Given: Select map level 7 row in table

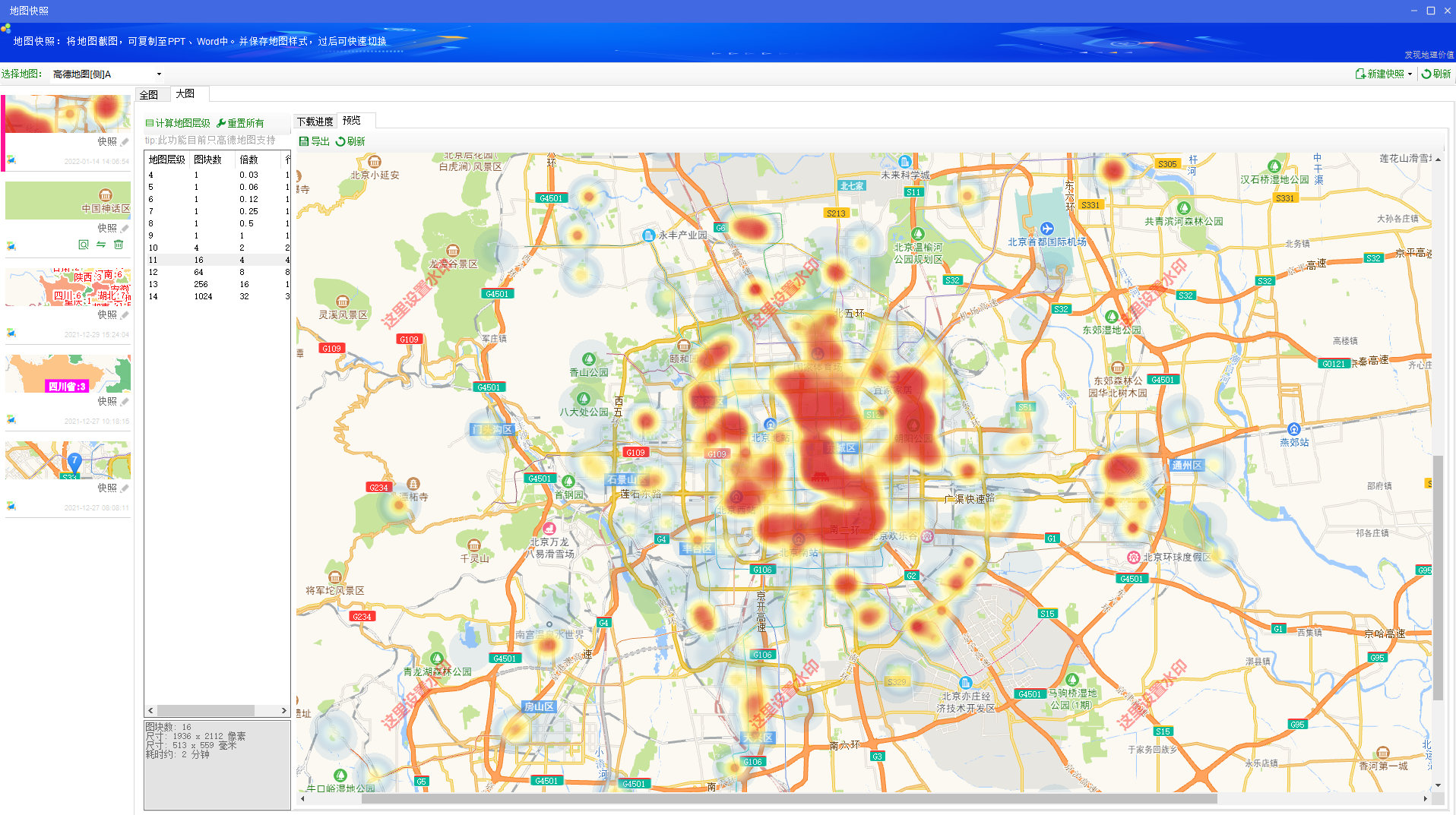Looking at the screenshot, I should coord(217,211).
